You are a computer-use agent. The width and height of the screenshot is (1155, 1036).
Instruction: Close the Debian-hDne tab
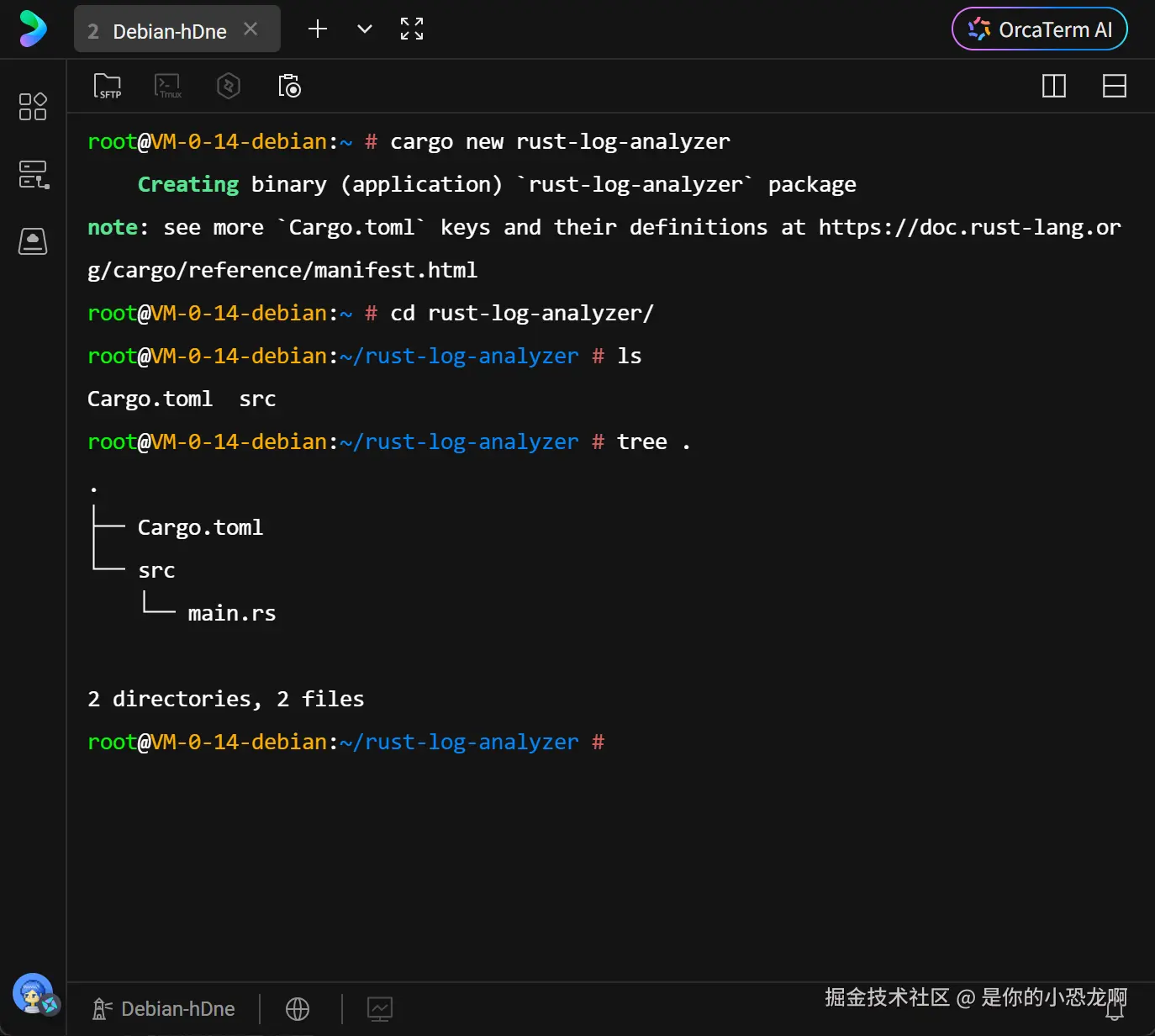[251, 29]
